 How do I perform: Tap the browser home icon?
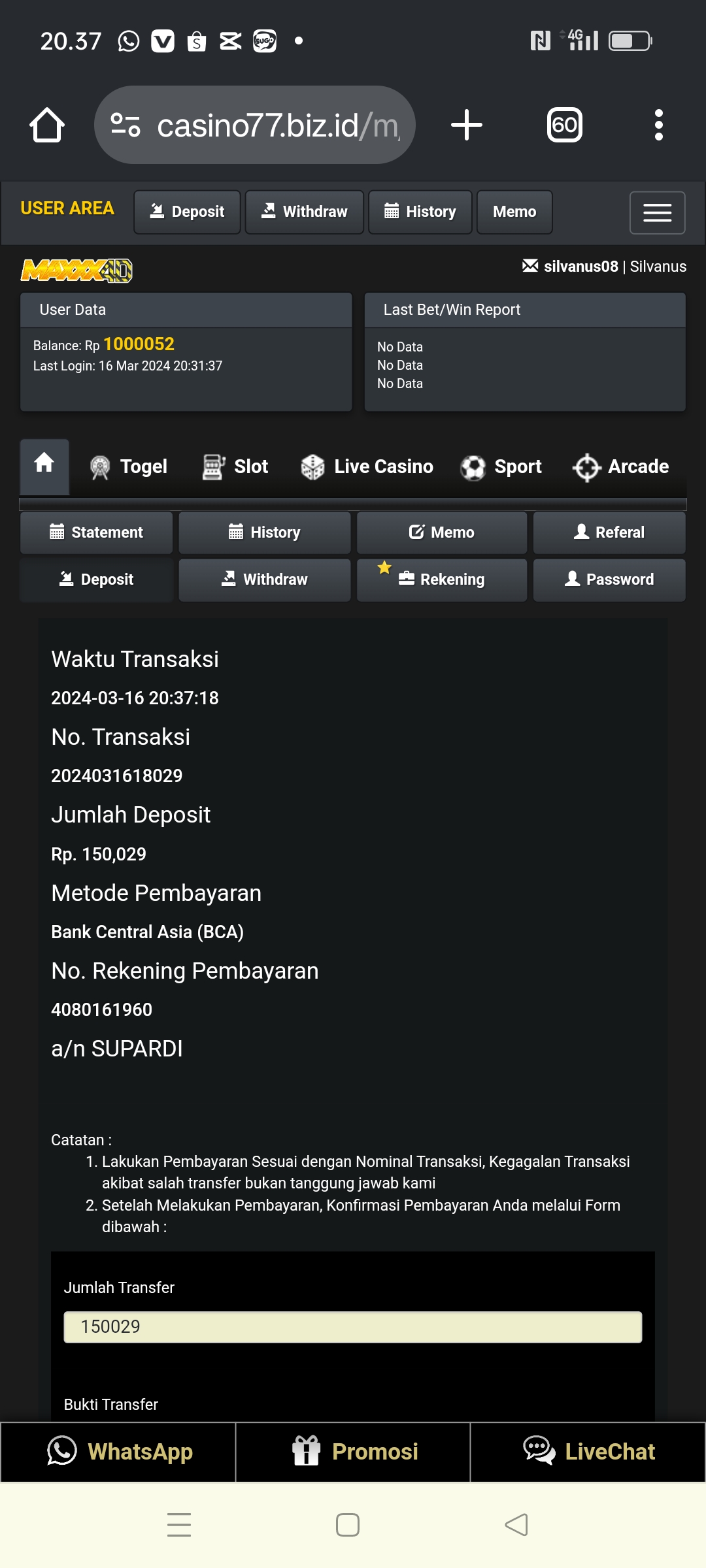coord(47,125)
